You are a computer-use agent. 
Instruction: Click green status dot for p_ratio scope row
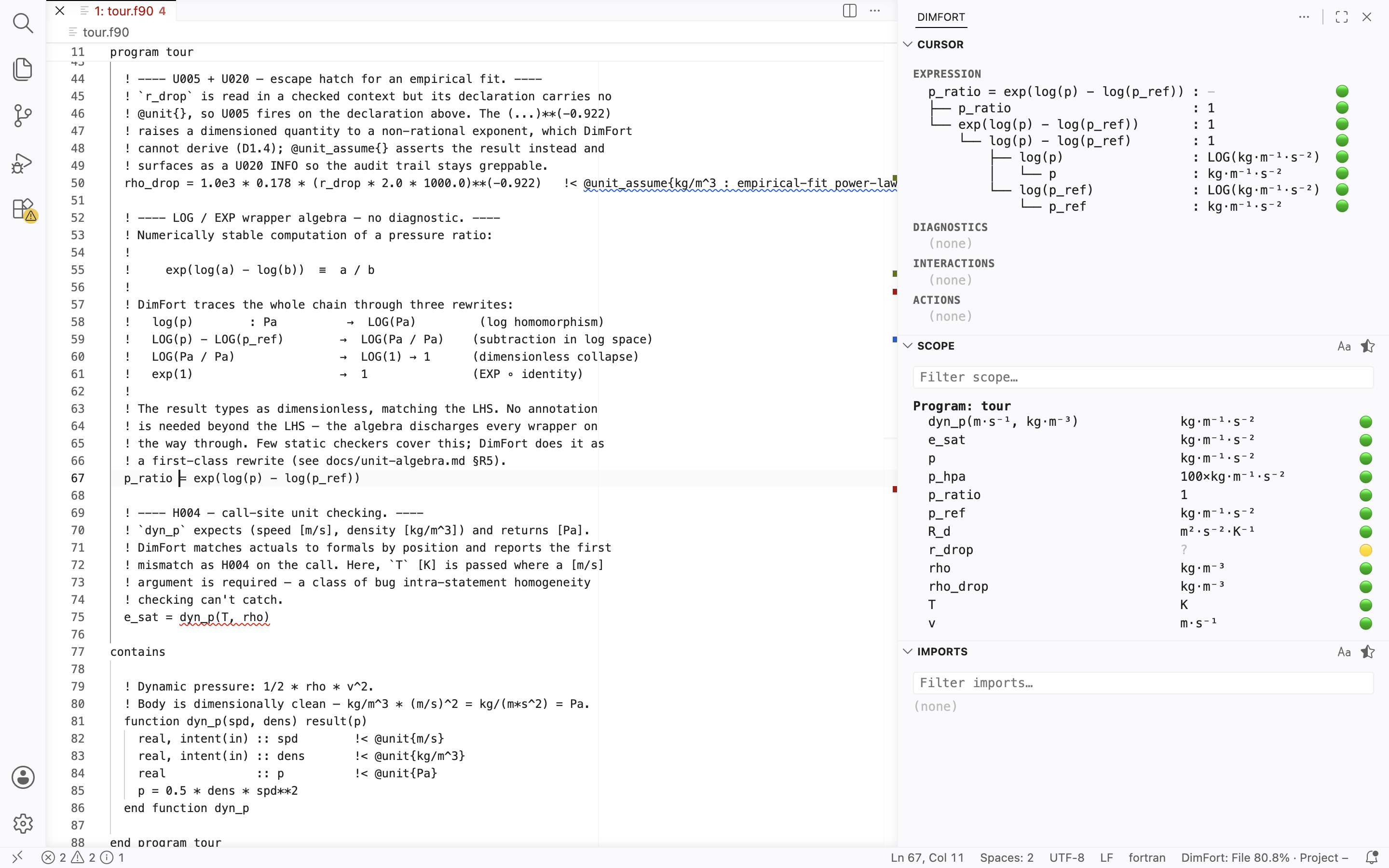[x=1365, y=495]
